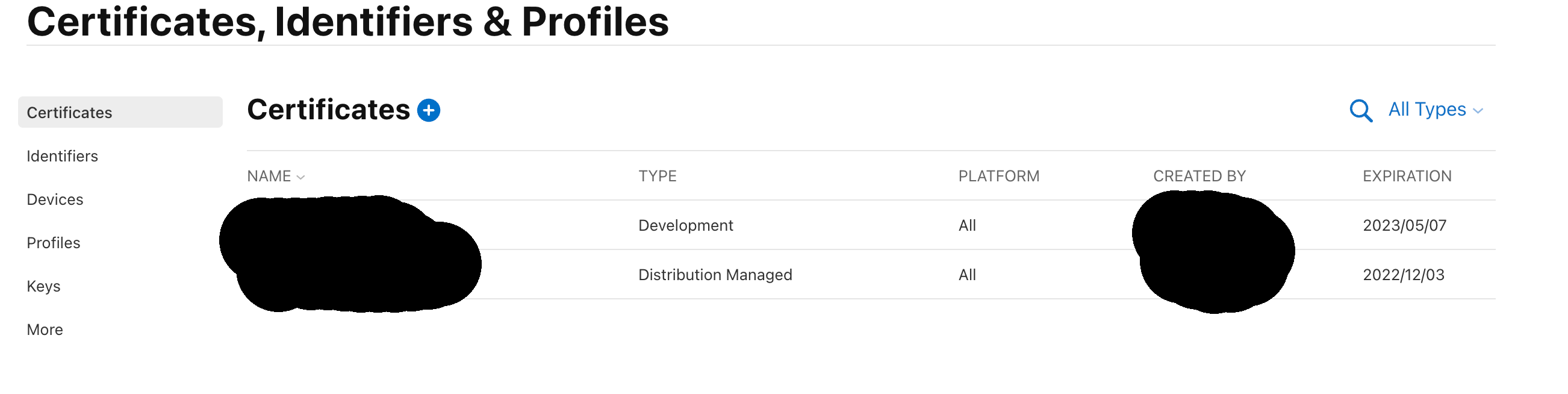Click the 2023/05/07 expiration date
This screenshot has height=394, width=1568.
coord(1404,225)
